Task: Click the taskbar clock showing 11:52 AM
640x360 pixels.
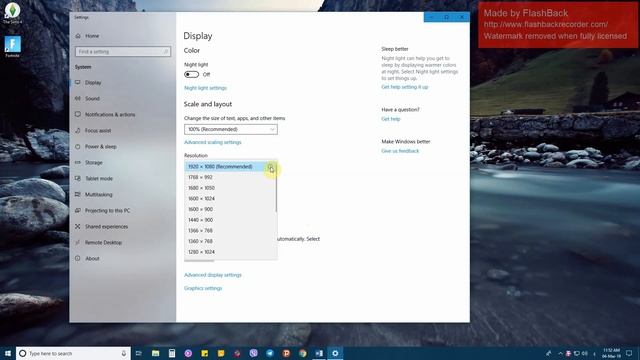Action: click(611, 353)
